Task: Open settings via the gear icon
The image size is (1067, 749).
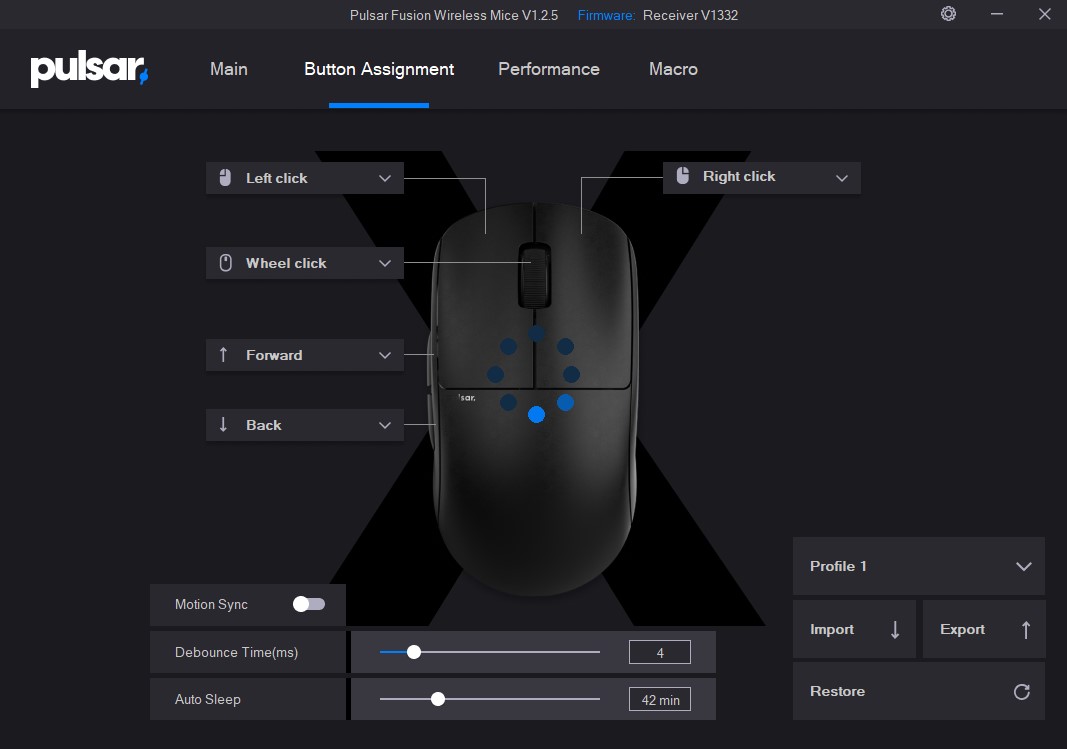Action: pos(948,14)
